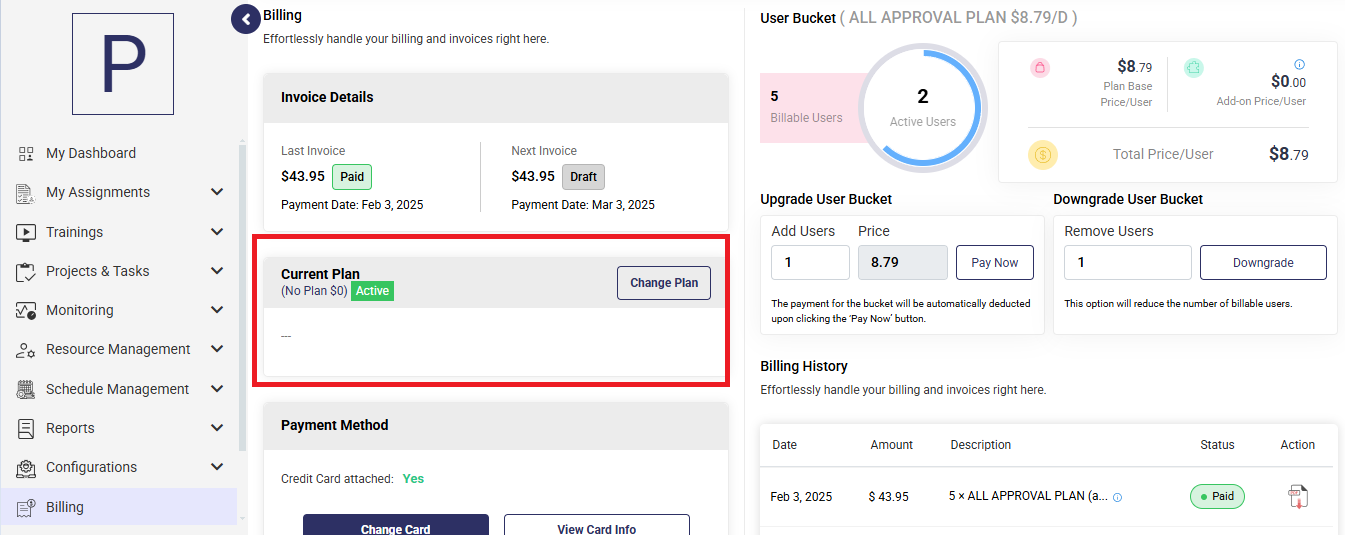Screen dimensions: 1346x535
Task: Expand the My Assignments menu chevron
Action: click(x=217, y=192)
